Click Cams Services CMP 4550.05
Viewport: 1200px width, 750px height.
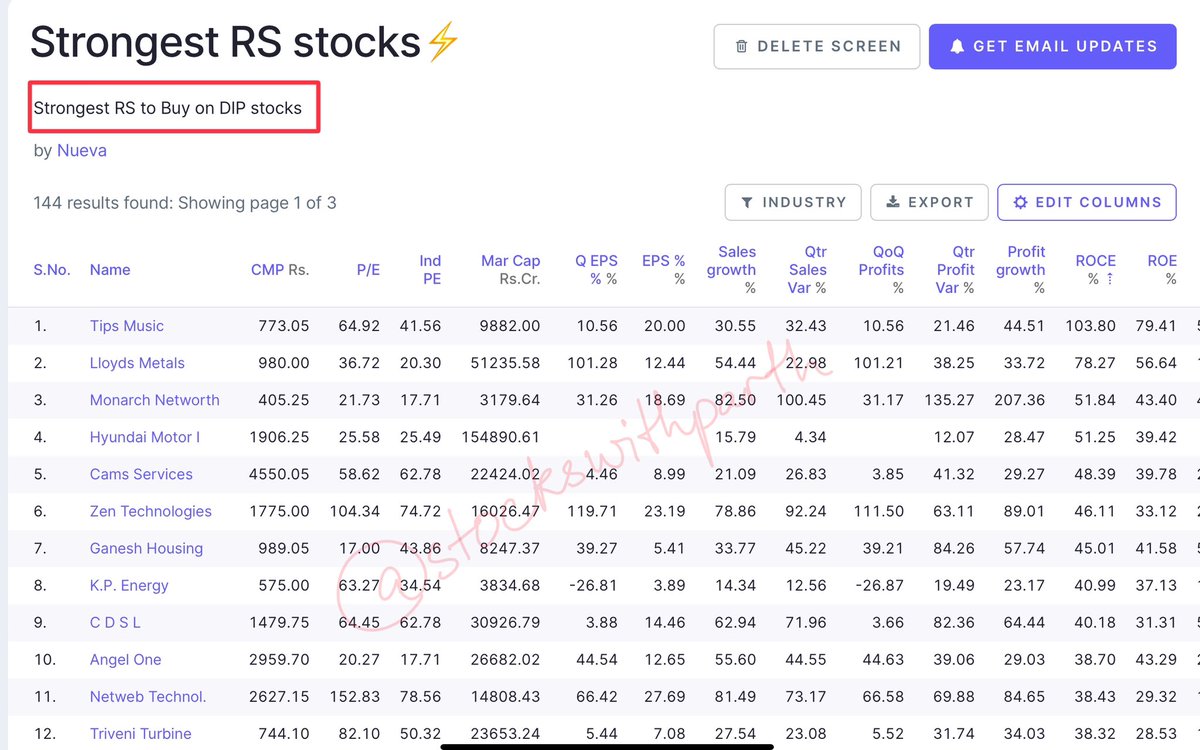tap(281, 474)
